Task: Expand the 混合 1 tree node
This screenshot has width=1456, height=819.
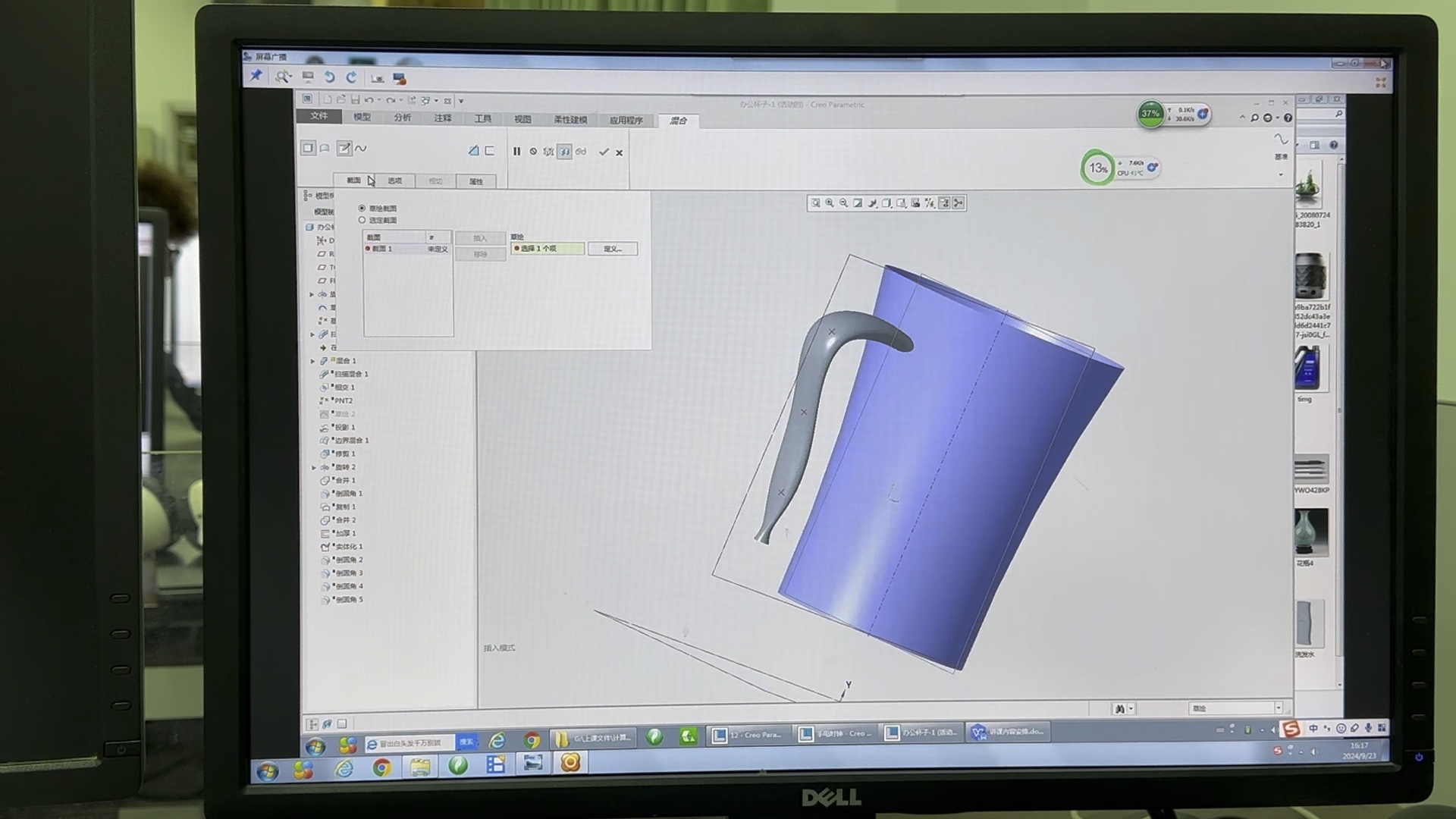Action: (x=313, y=361)
